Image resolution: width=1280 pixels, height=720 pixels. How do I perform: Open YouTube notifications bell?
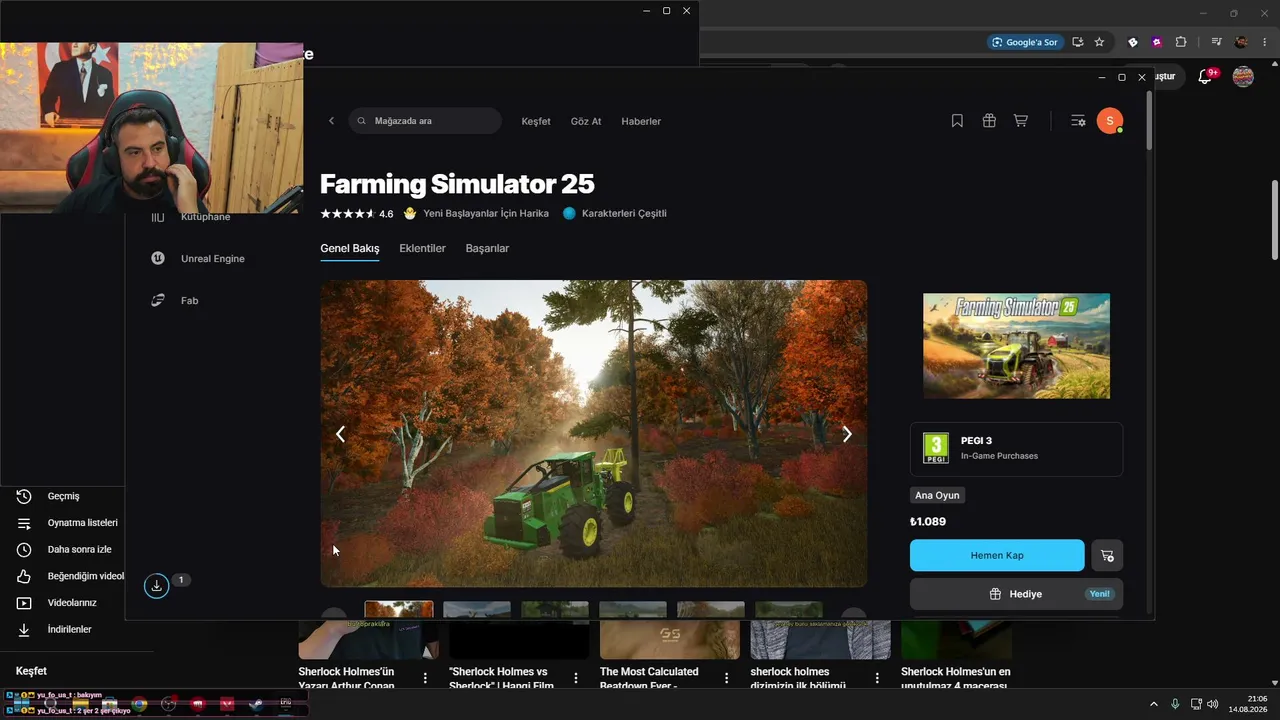(1206, 77)
